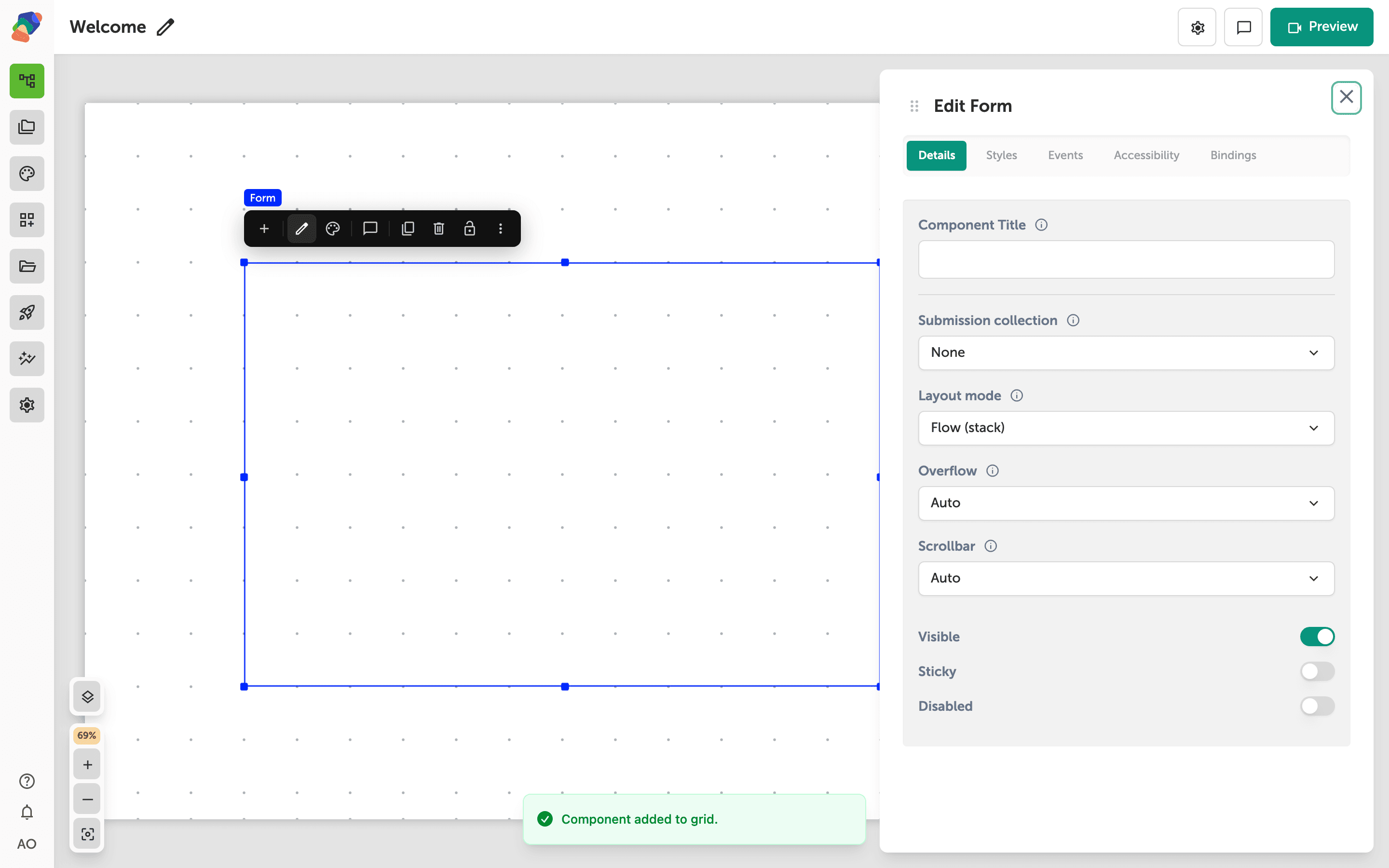The image size is (1389, 868).
Task: Switch to the Styles tab
Action: tap(1002, 156)
